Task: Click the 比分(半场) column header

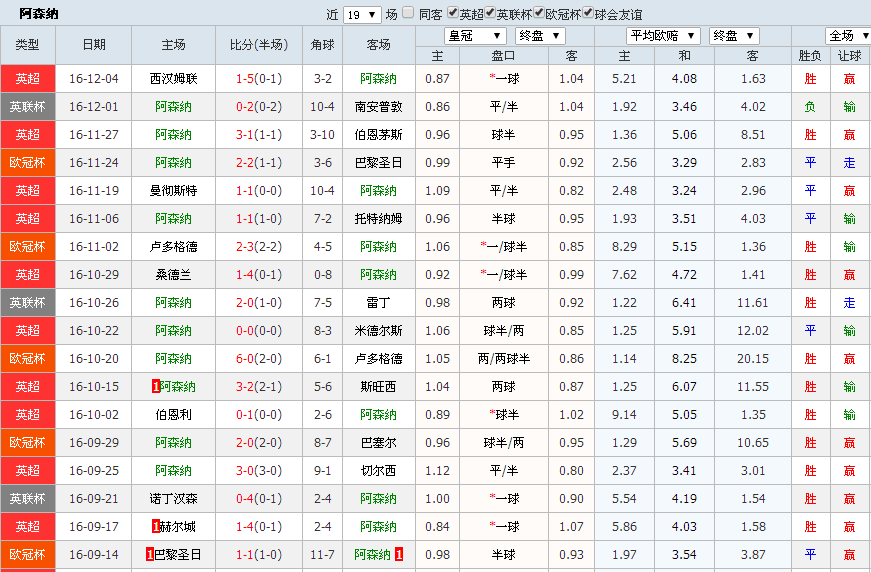Action: coord(259,45)
